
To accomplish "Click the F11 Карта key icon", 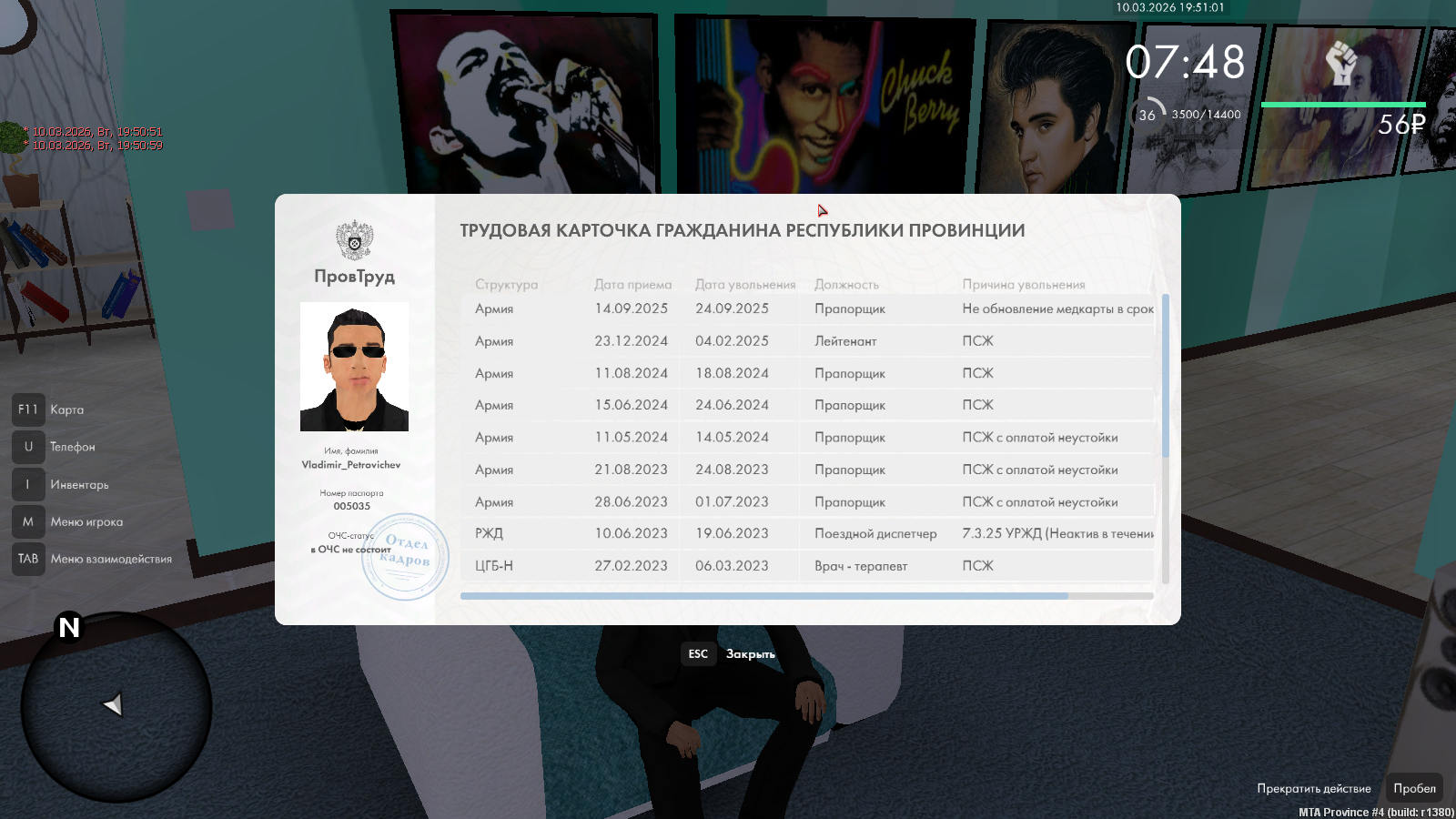I will point(28,409).
